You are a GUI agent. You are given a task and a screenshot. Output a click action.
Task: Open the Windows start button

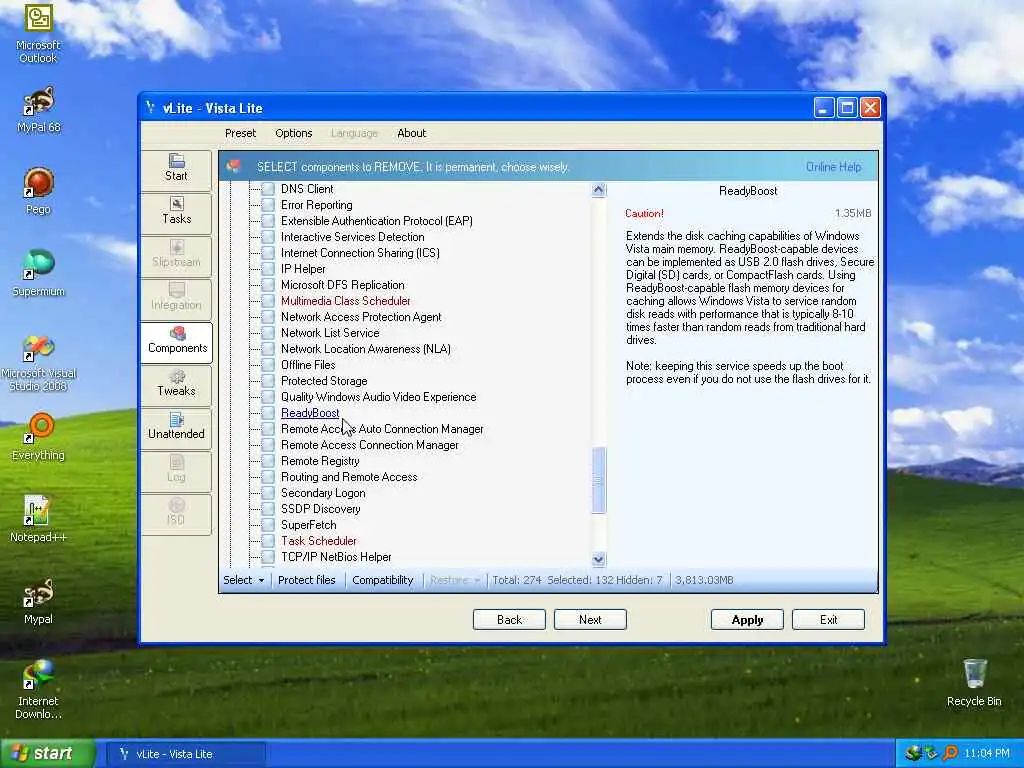(47, 754)
